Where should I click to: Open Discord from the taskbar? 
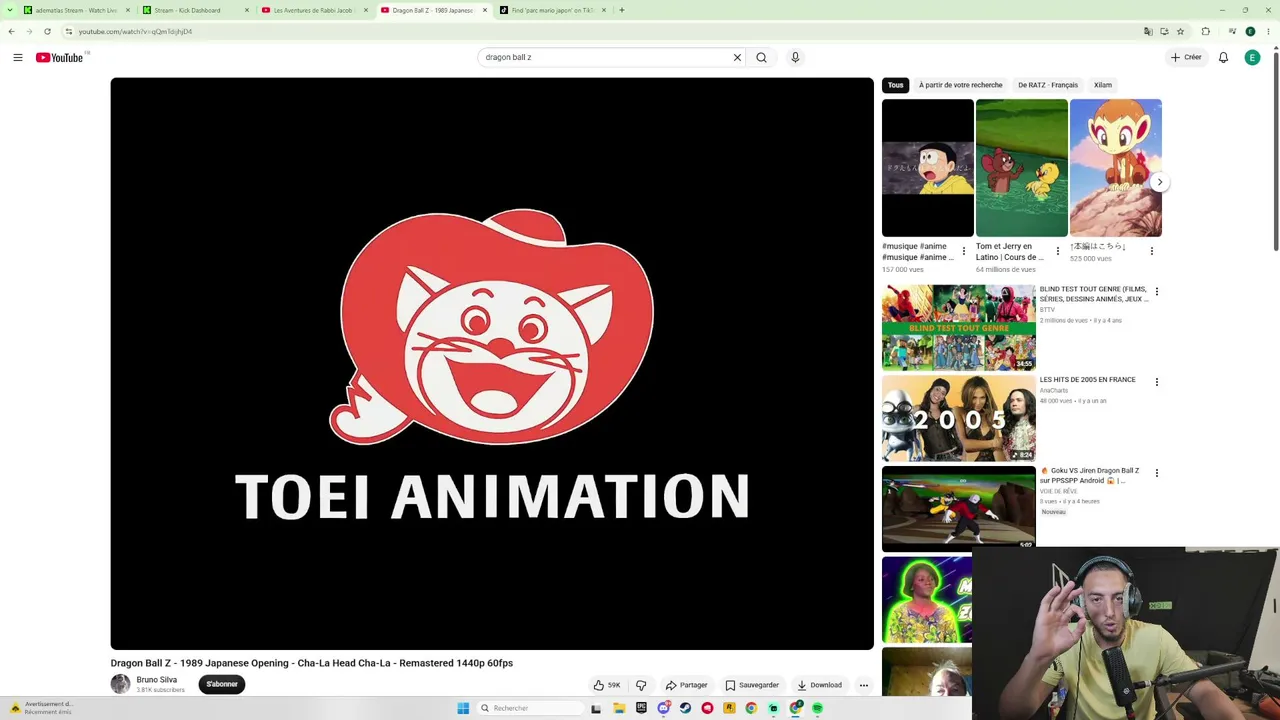pos(663,708)
